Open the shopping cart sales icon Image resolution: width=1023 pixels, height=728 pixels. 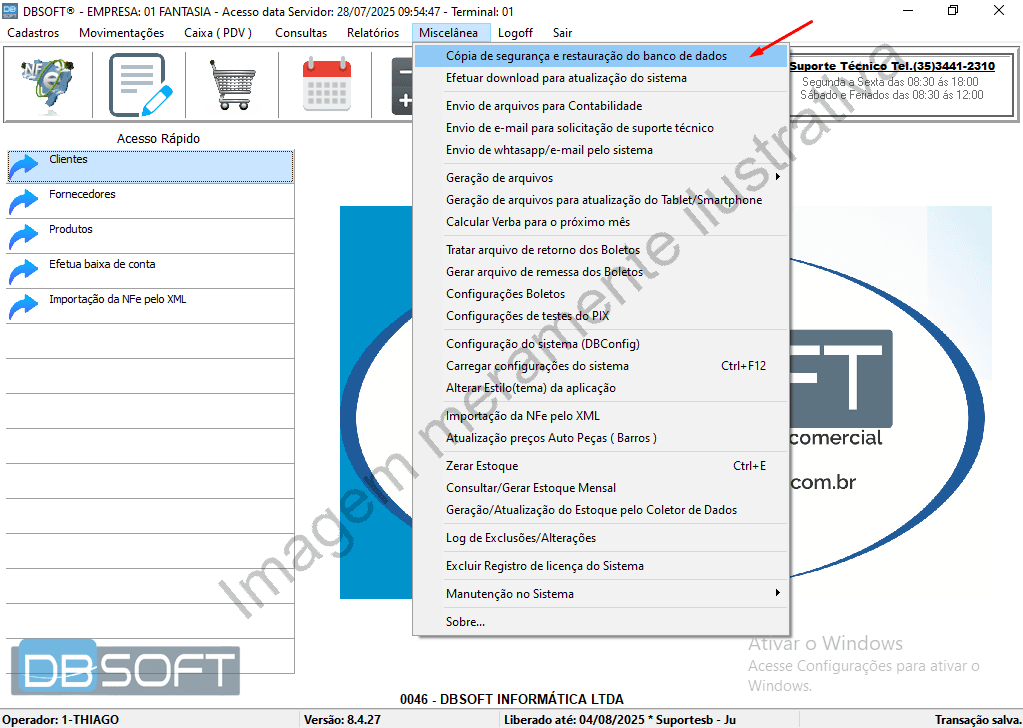coord(232,85)
